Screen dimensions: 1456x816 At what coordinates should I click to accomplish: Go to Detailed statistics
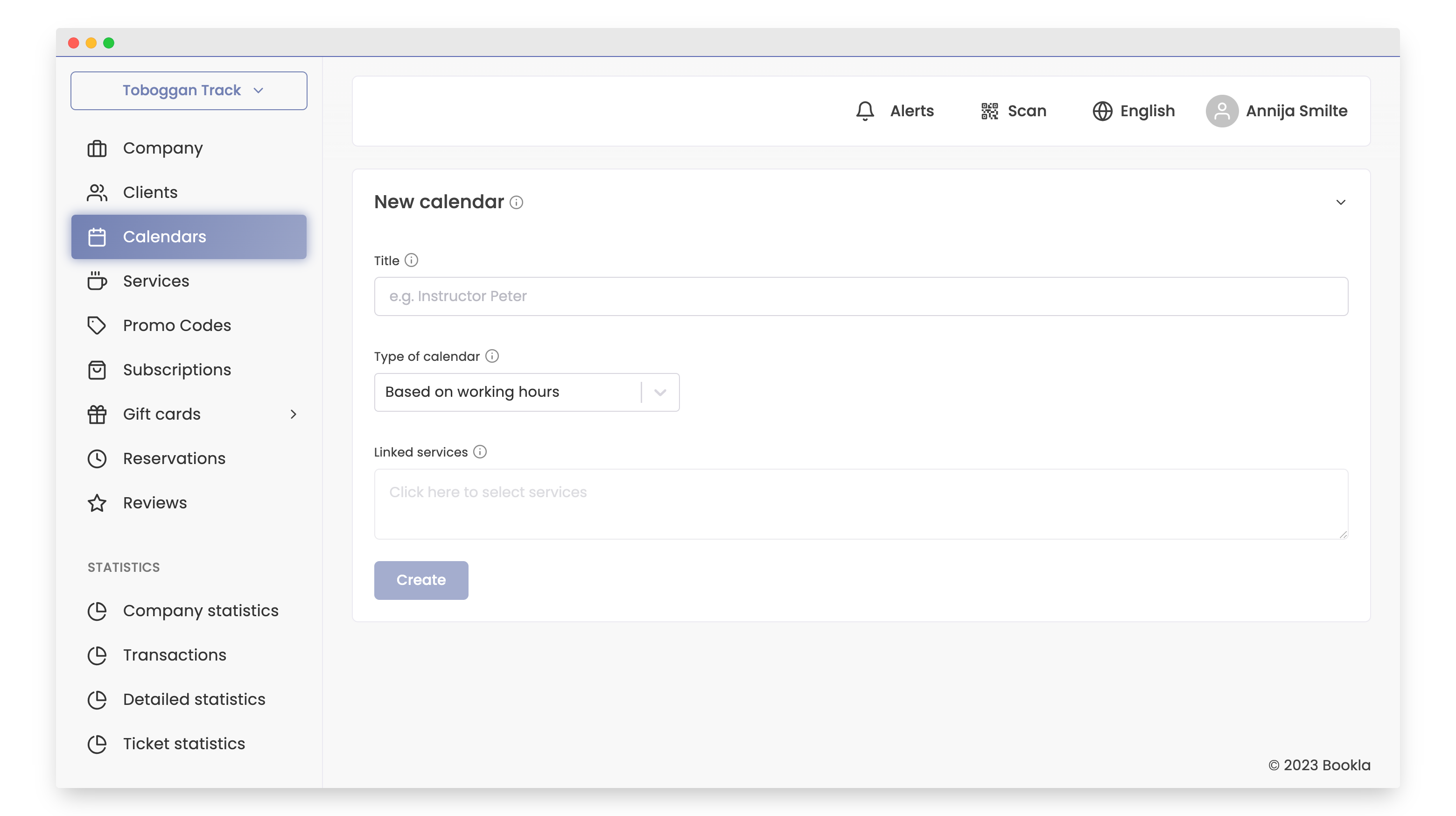(194, 699)
